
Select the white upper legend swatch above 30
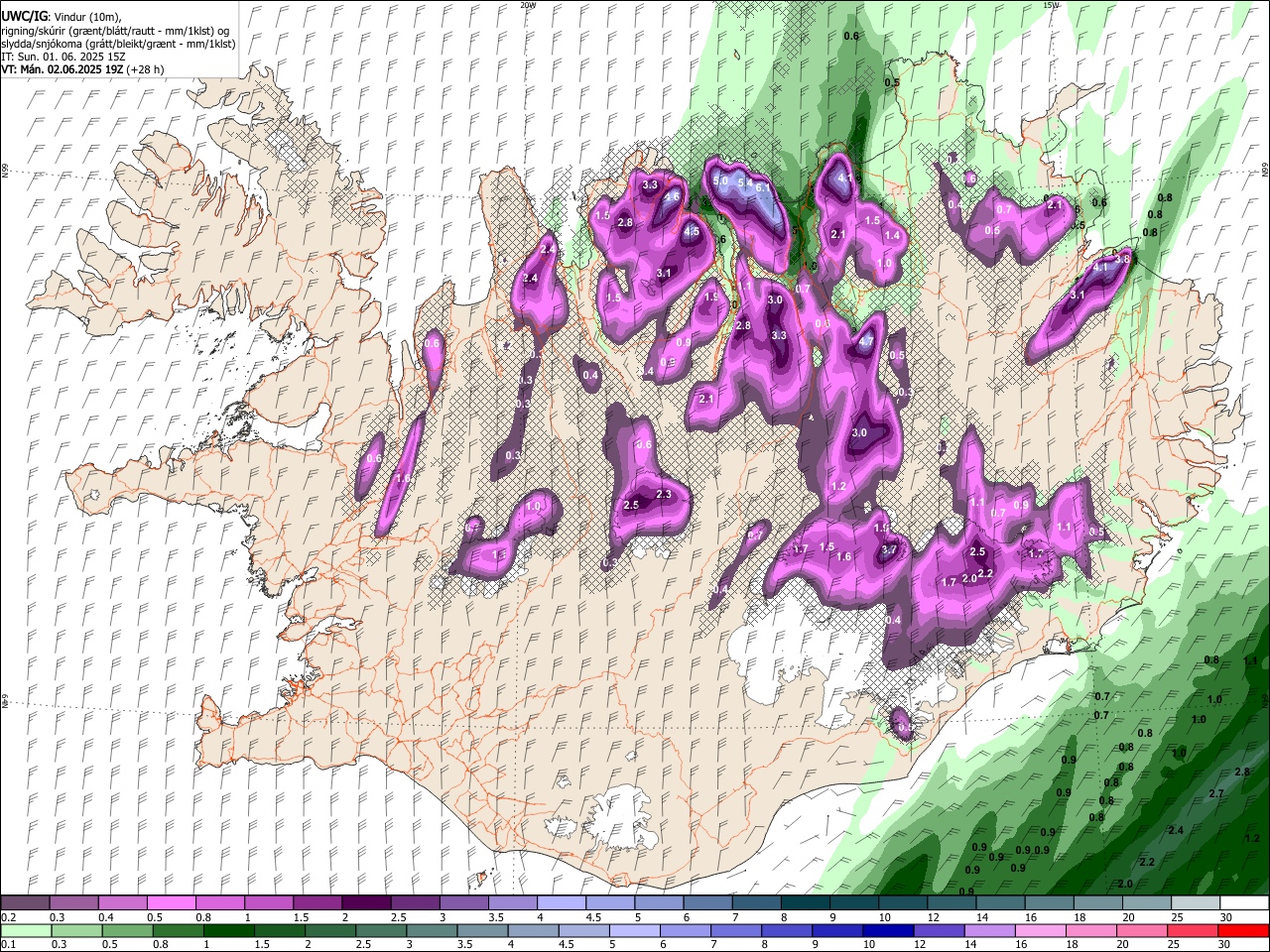pos(1243,903)
